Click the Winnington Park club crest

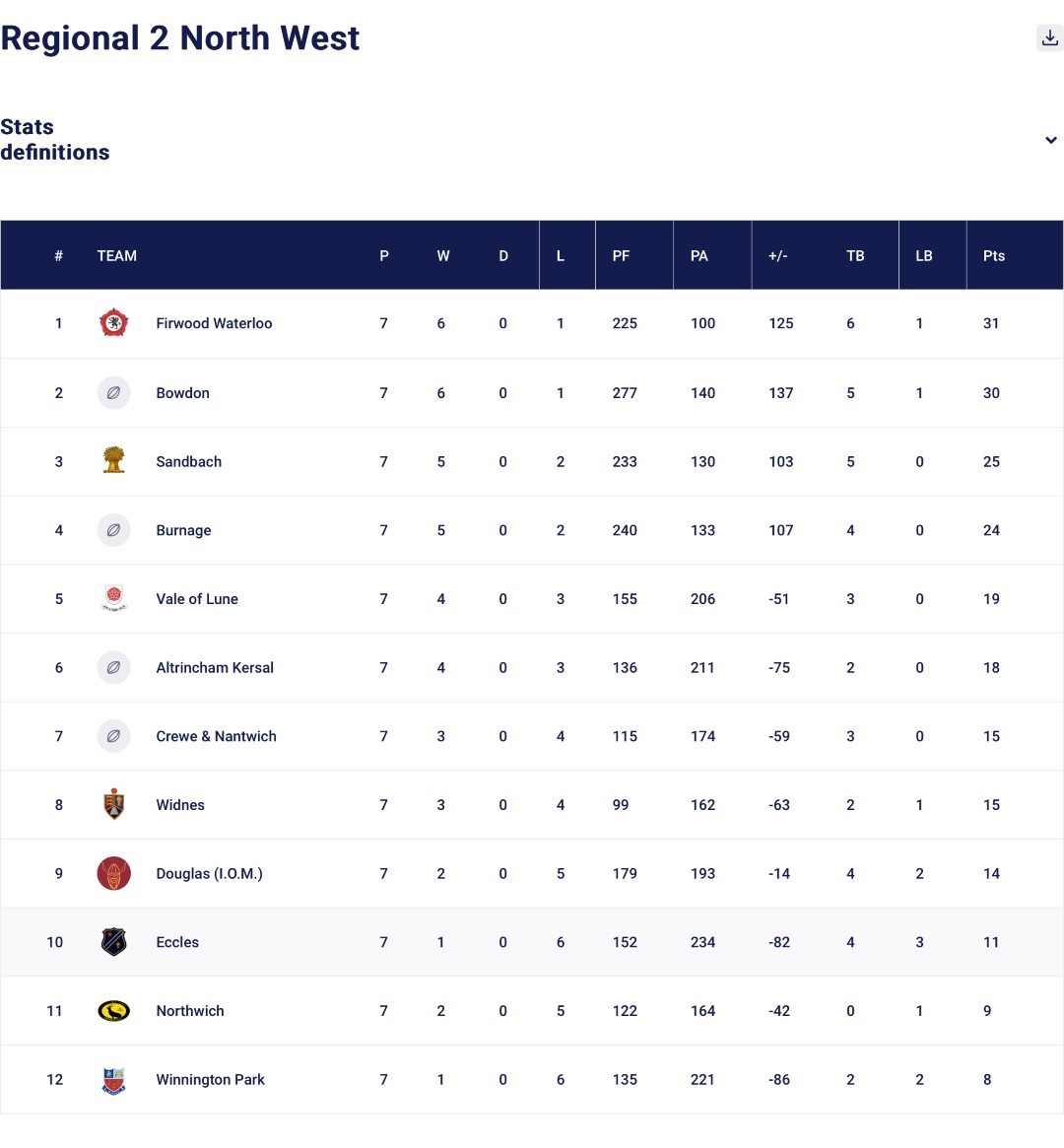[114, 1080]
